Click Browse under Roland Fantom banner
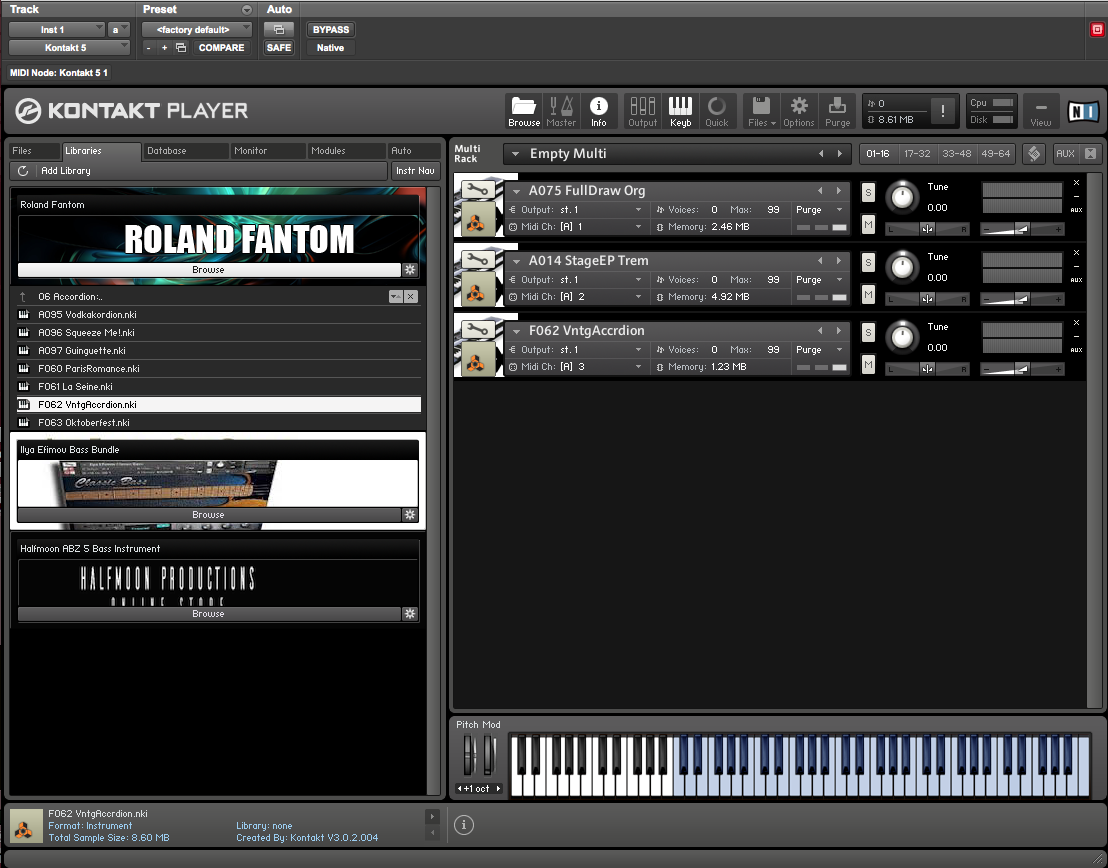Image resolution: width=1108 pixels, height=868 pixels. (x=208, y=269)
